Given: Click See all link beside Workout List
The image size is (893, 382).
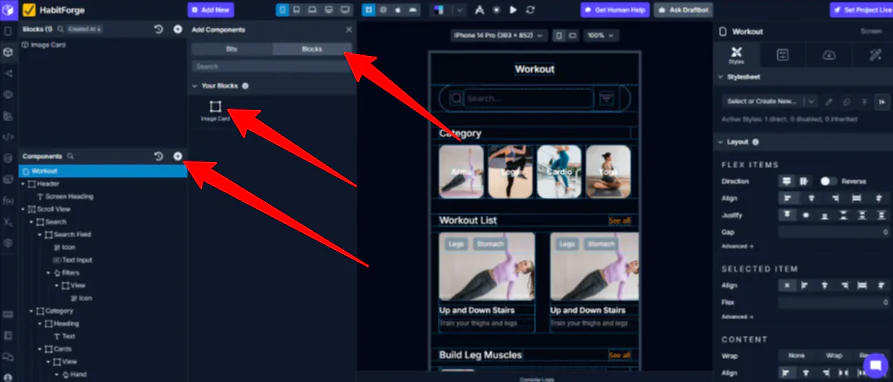Looking at the screenshot, I should tap(620, 220).
